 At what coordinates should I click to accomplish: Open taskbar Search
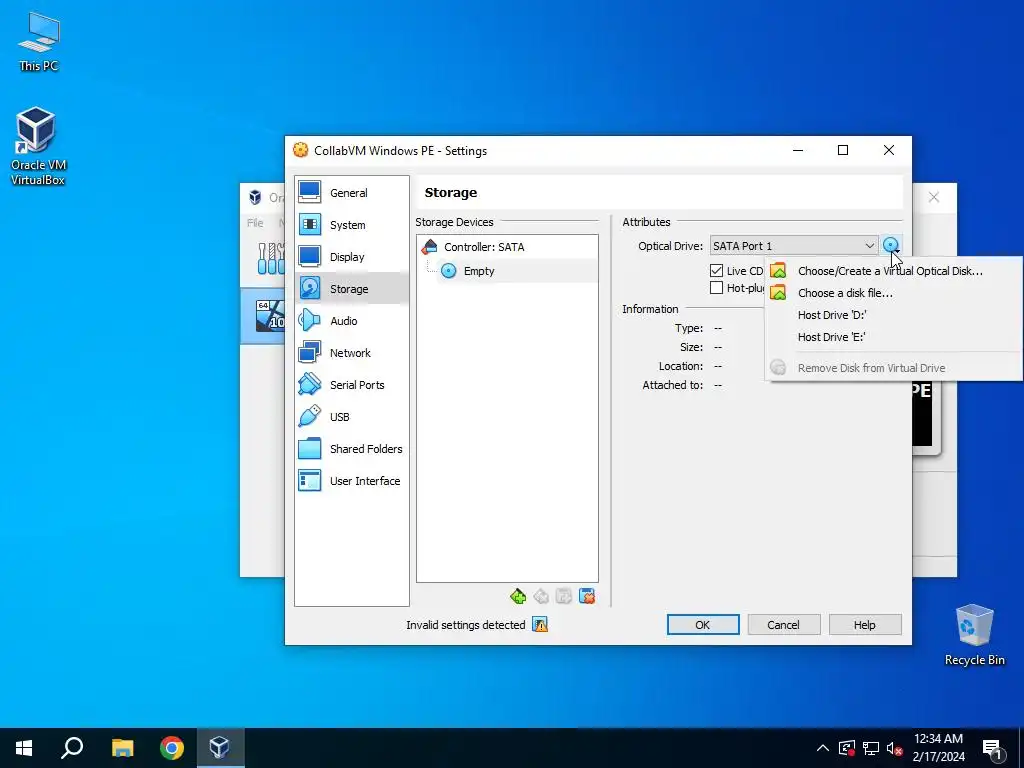click(72, 748)
